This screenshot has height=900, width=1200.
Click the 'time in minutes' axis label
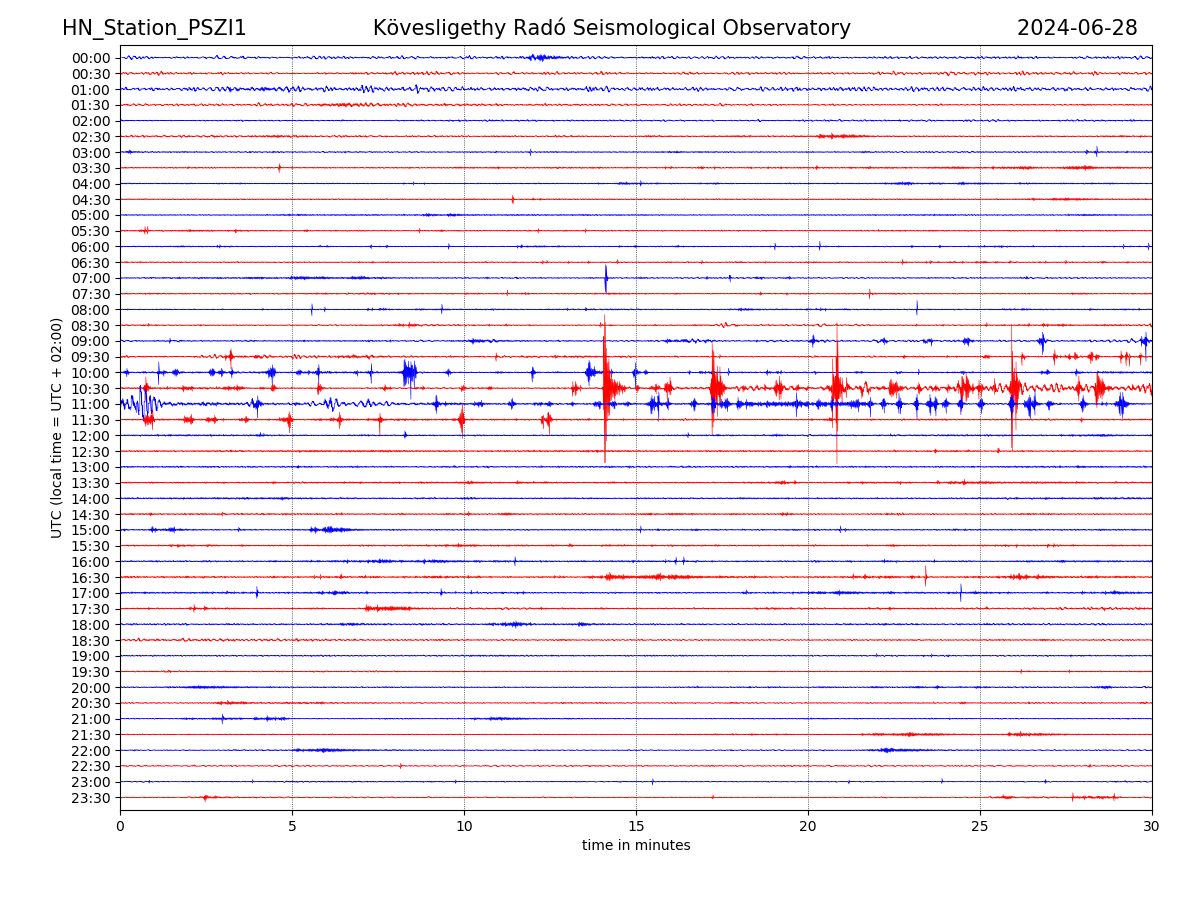pos(636,845)
